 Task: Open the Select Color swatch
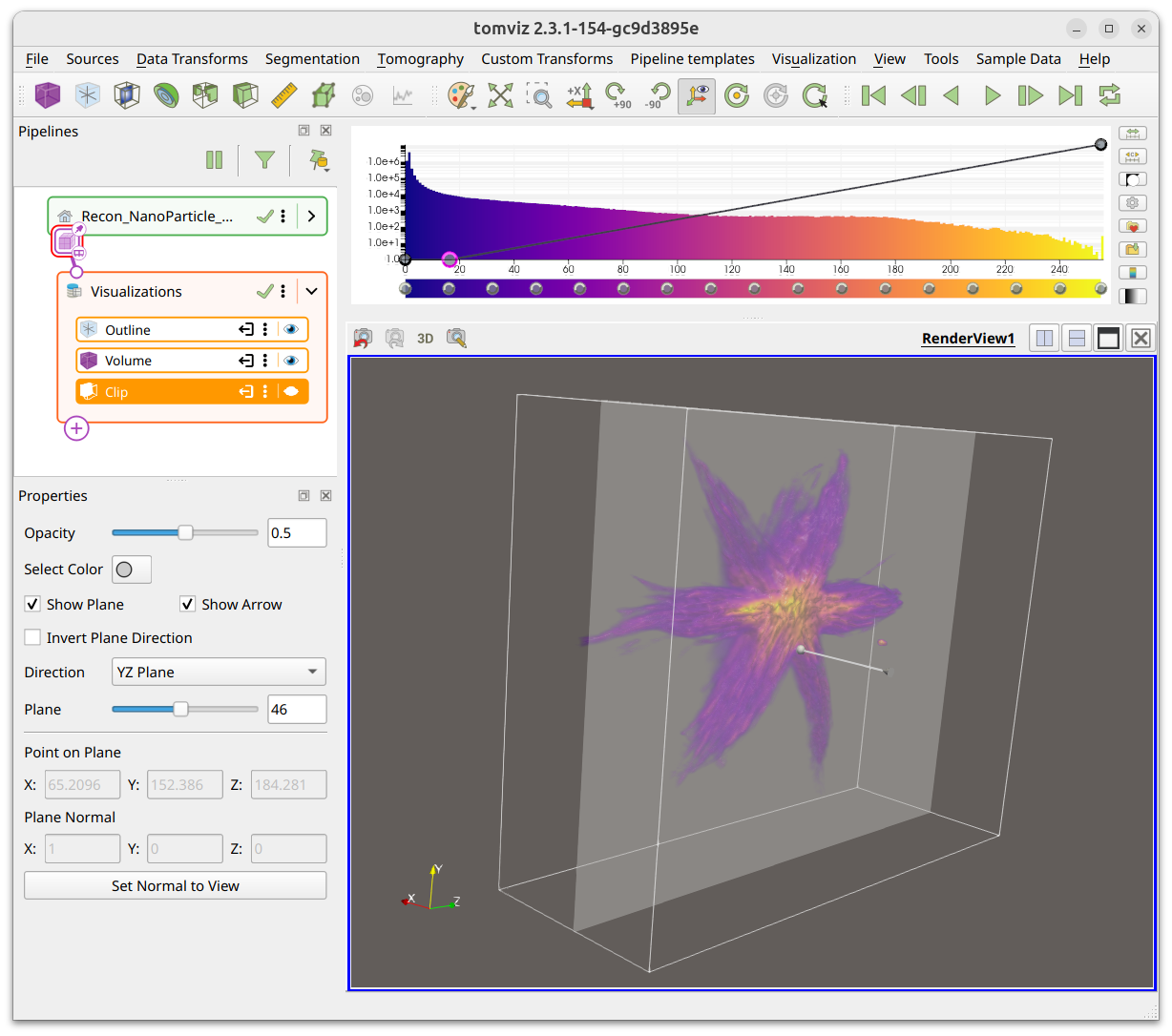(x=132, y=570)
